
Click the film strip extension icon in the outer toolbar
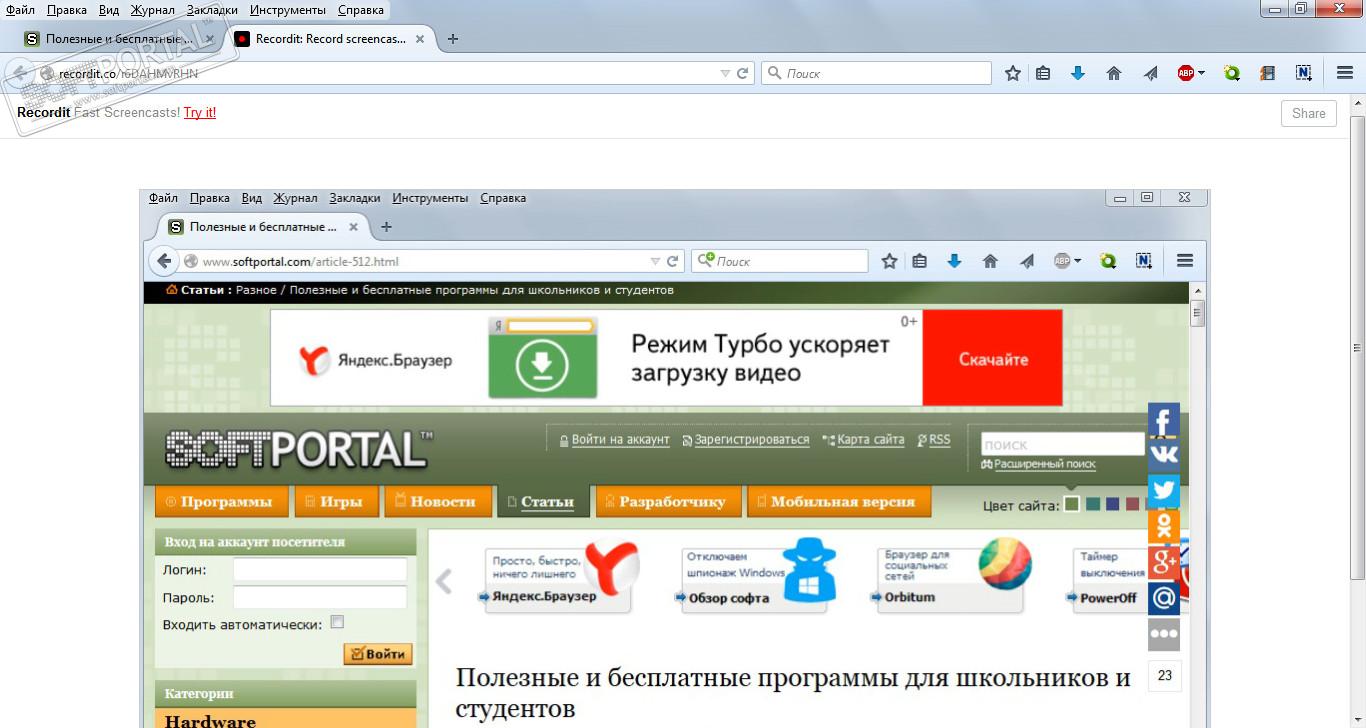(x=1267, y=73)
